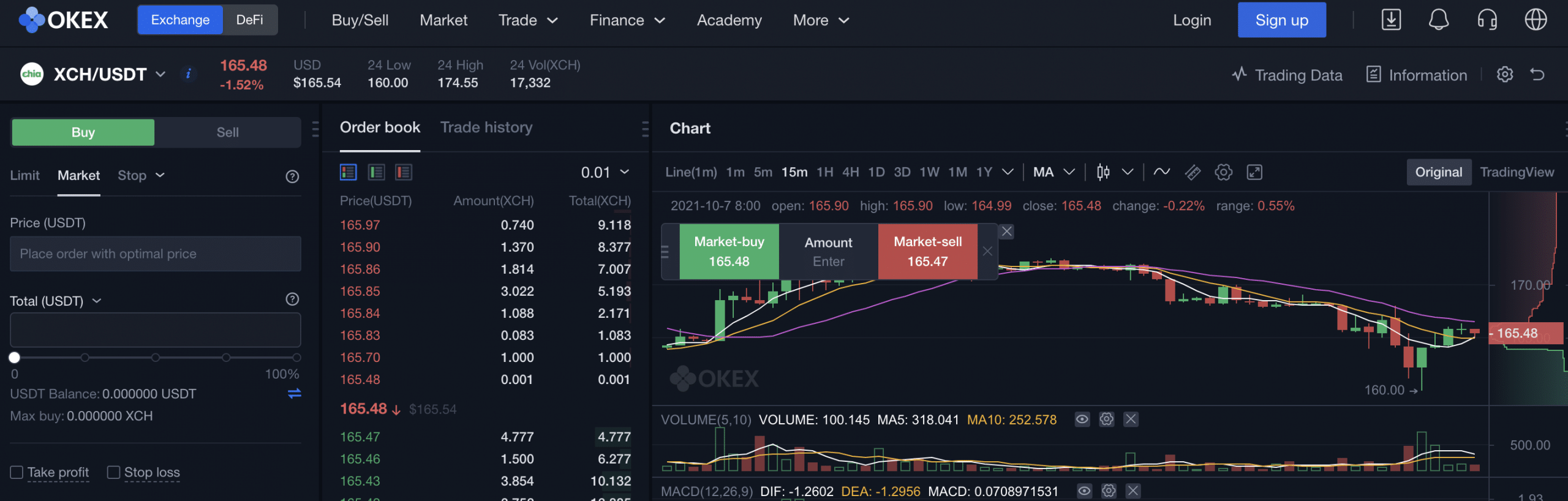Screen dimensions: 1568x501
Task: Switch chart to TradingView mode
Action: pyautogui.click(x=1517, y=172)
